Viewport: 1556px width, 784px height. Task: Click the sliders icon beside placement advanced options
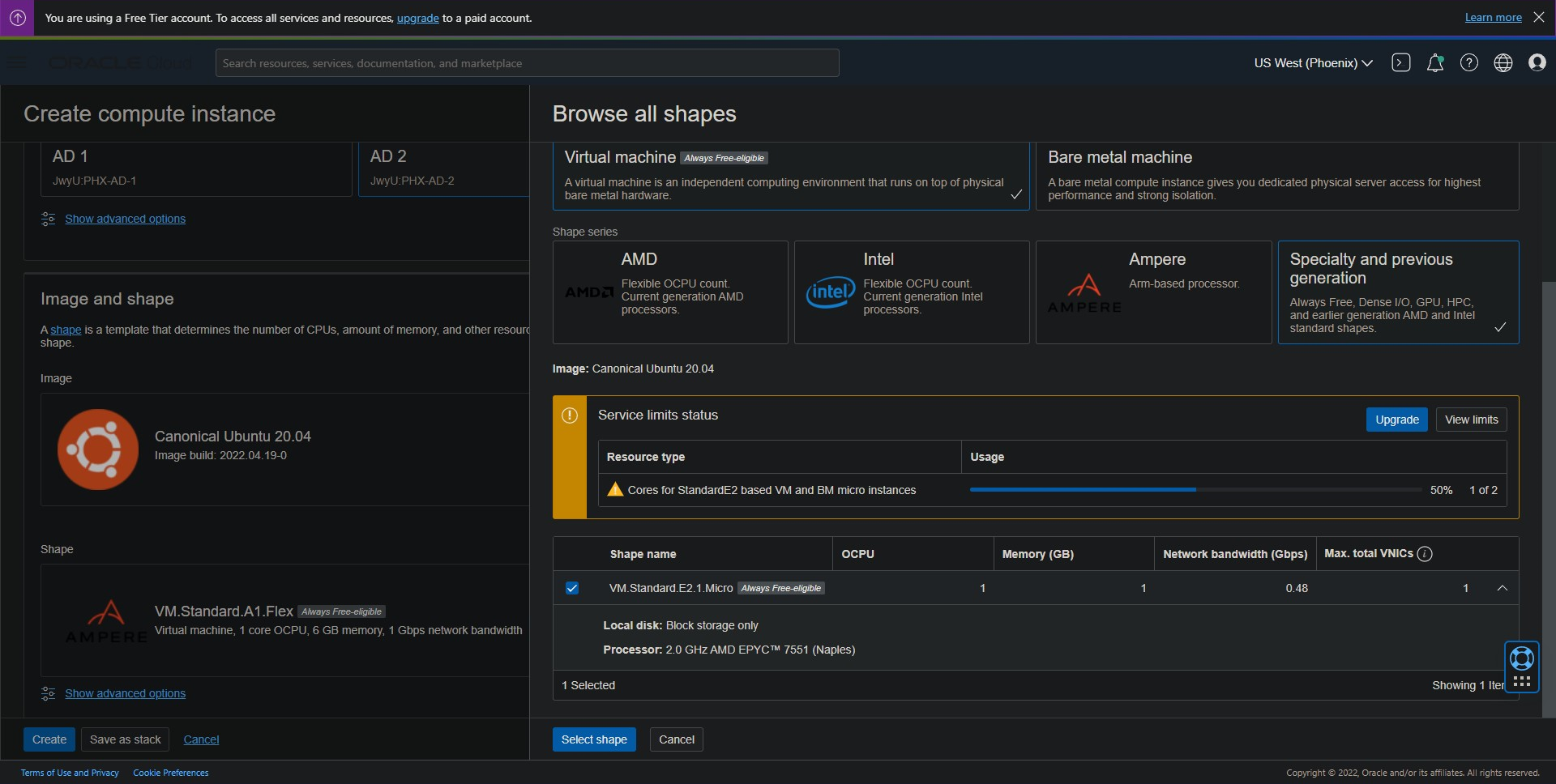click(48, 219)
